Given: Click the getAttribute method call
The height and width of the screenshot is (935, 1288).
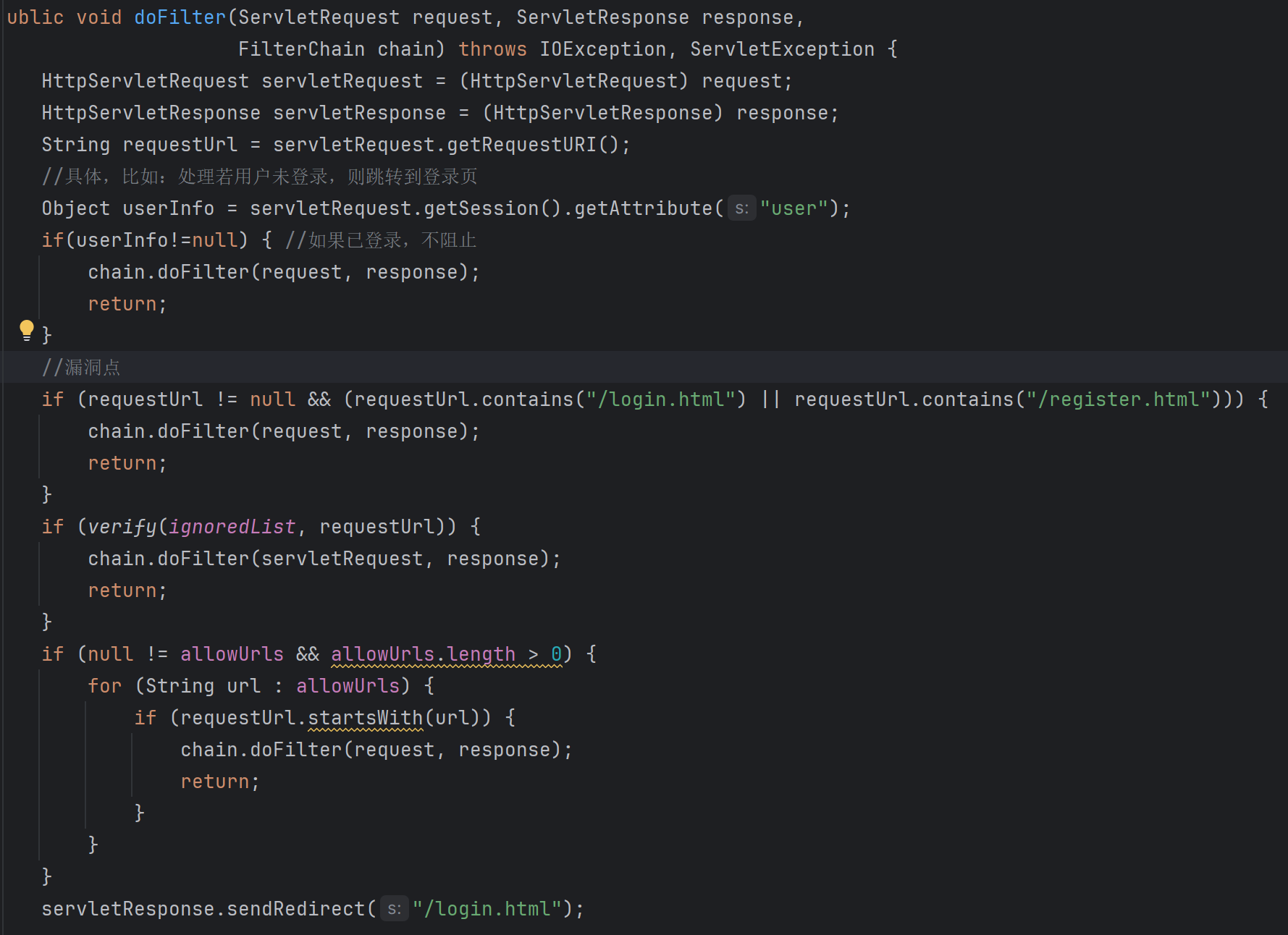Looking at the screenshot, I should (644, 208).
